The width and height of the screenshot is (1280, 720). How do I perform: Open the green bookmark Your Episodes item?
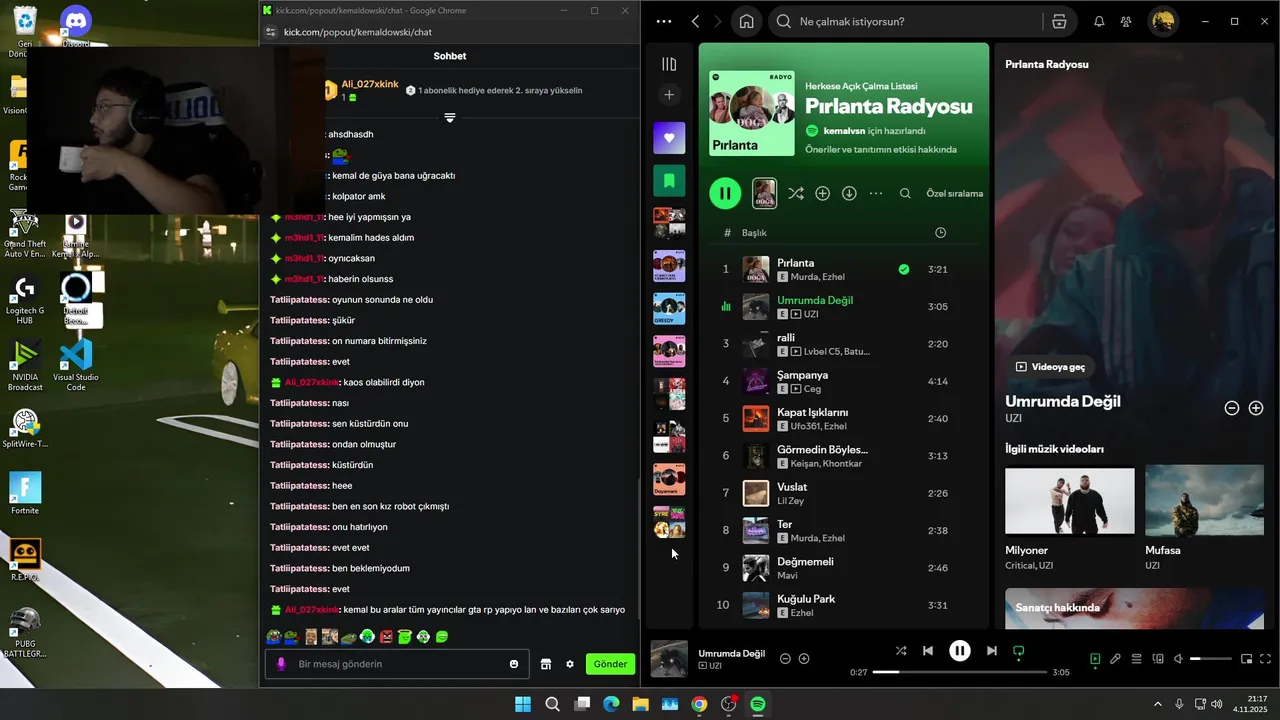(x=669, y=181)
